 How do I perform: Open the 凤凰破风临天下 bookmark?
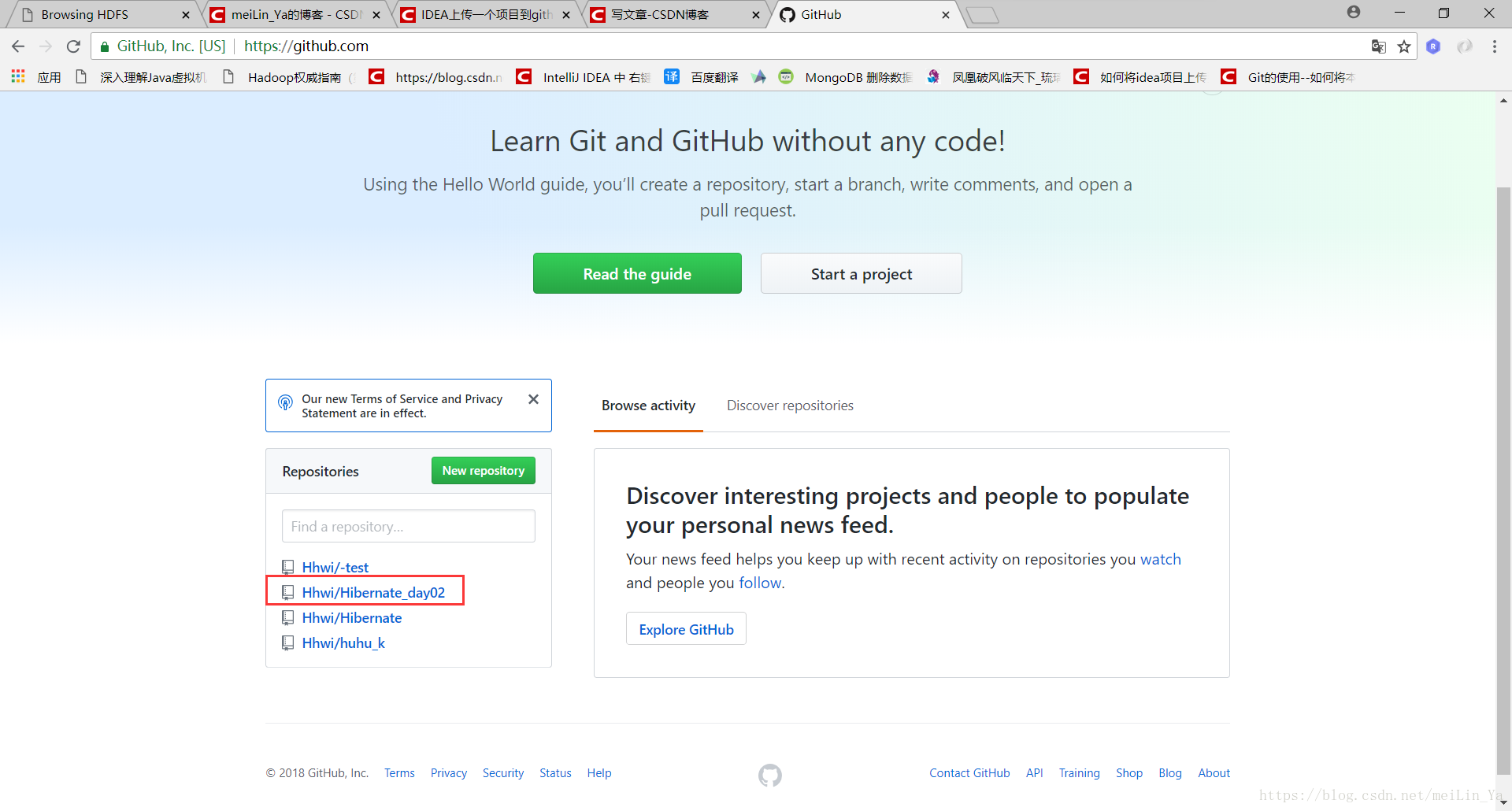pyautogui.click(x=993, y=77)
